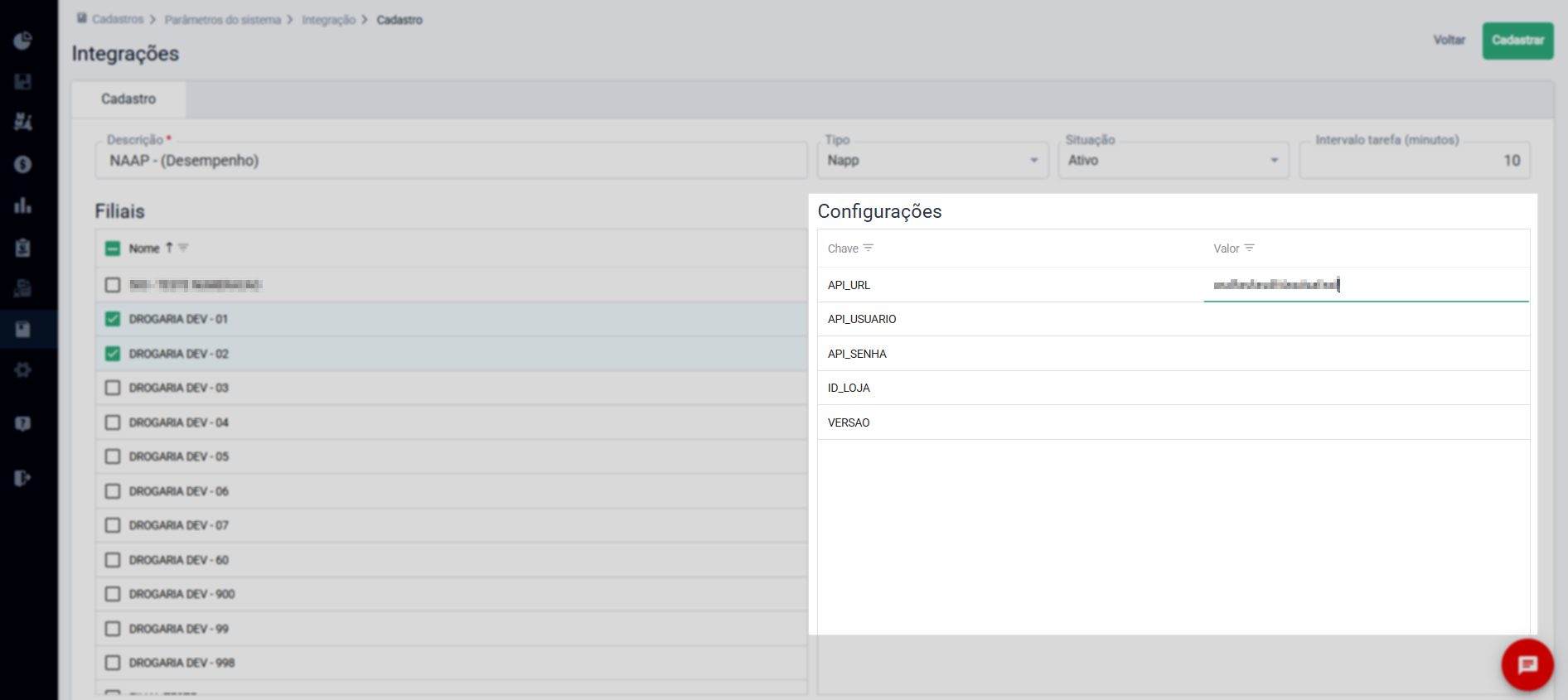Filter the Valor column
The width and height of the screenshot is (1568, 700).
1250,248
